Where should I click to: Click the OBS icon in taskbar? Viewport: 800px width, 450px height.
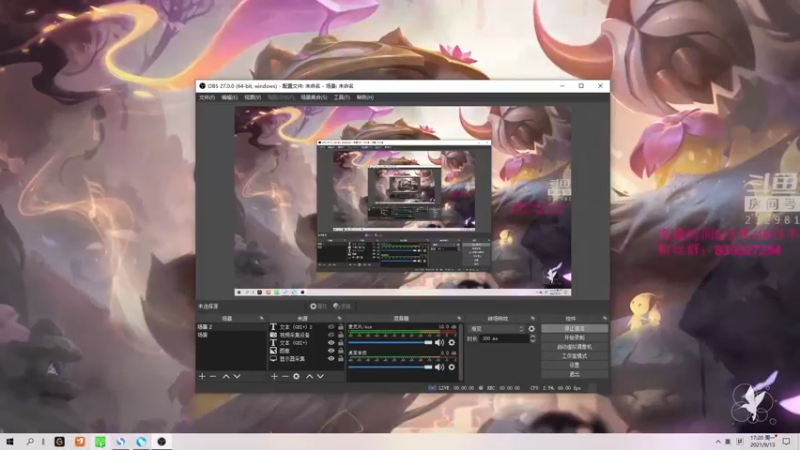161,441
